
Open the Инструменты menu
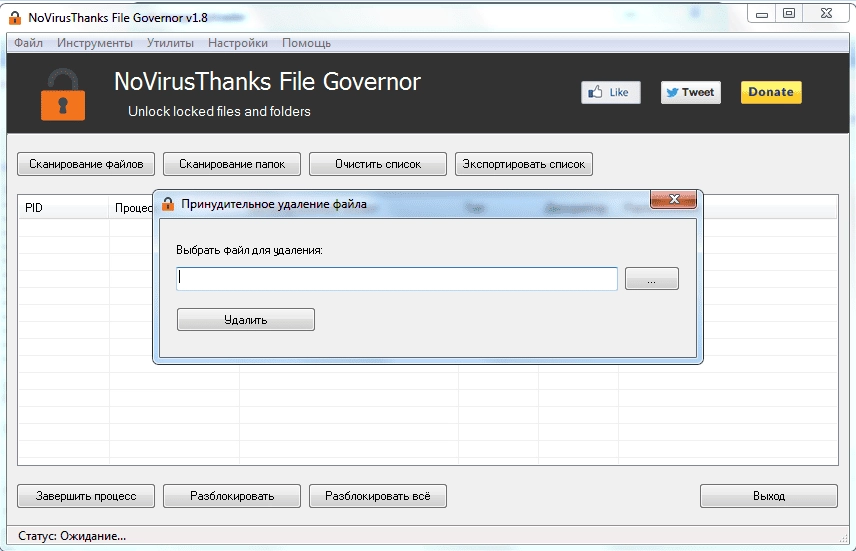pos(95,43)
